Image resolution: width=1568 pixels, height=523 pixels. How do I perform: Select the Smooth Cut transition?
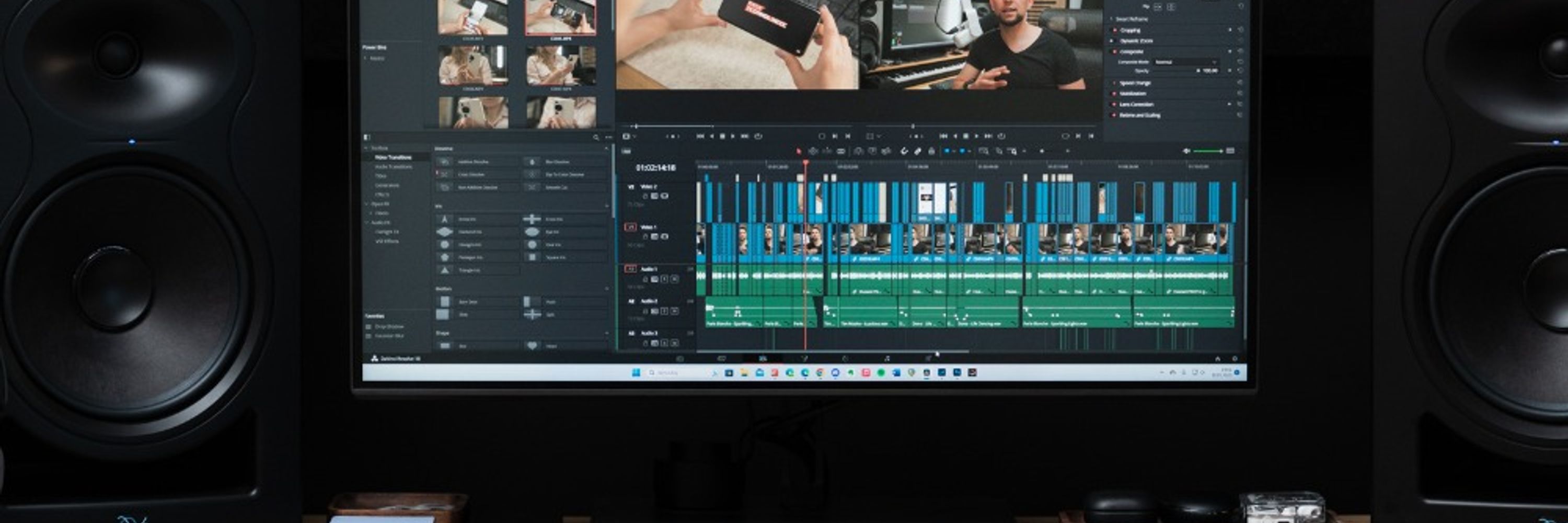tap(566, 187)
